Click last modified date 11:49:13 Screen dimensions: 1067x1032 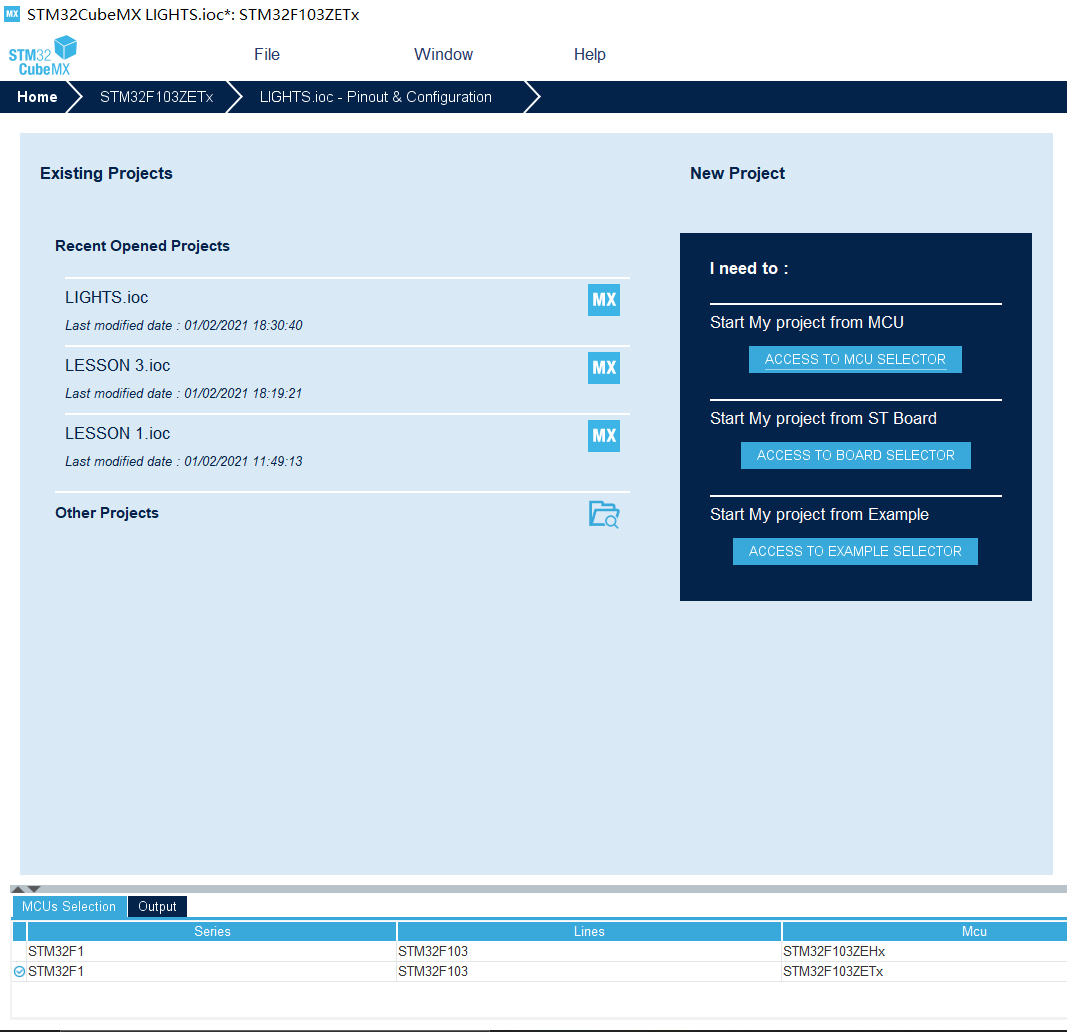click(184, 461)
